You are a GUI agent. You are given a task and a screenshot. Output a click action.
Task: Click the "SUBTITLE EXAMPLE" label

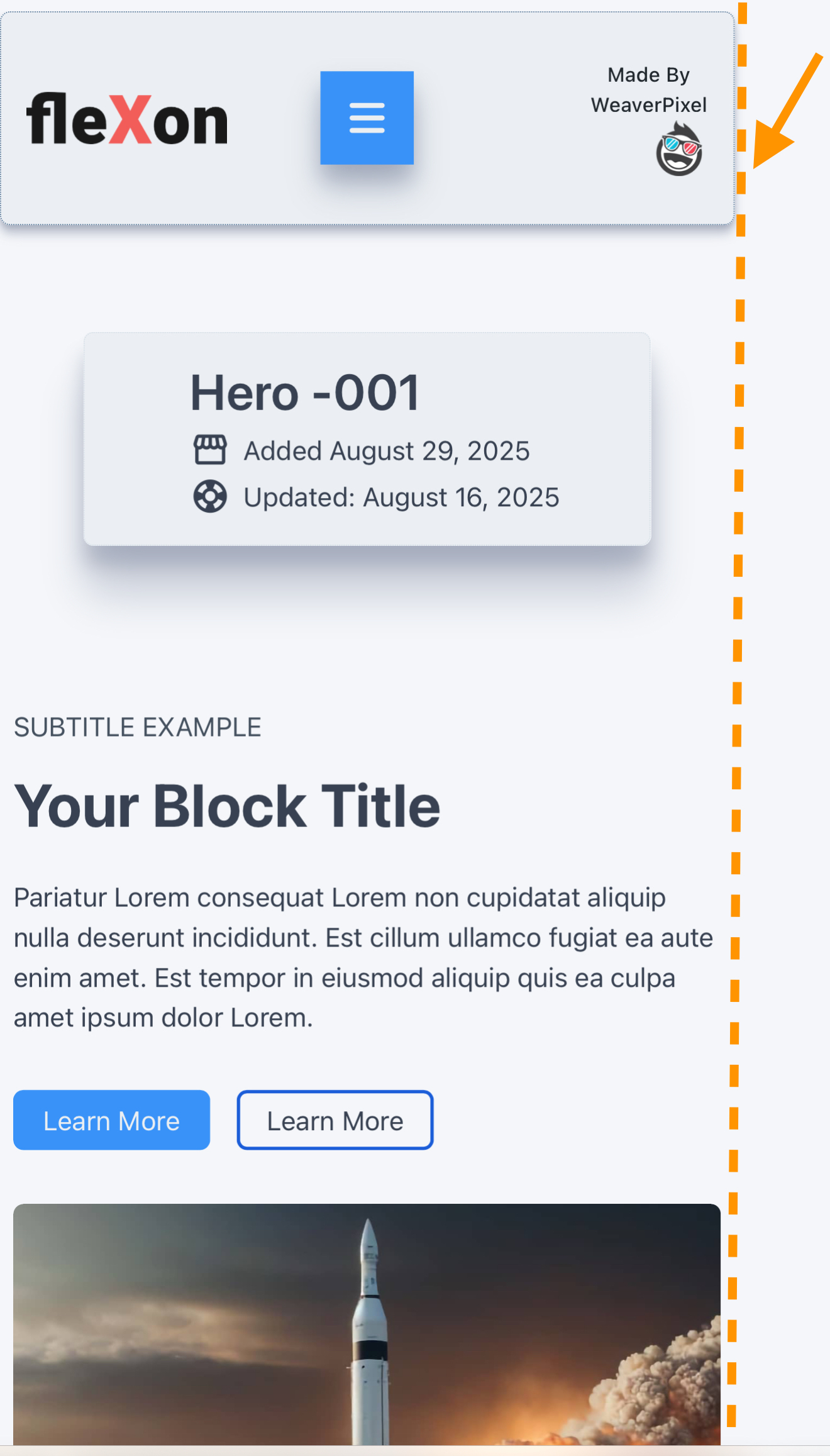coord(138,728)
